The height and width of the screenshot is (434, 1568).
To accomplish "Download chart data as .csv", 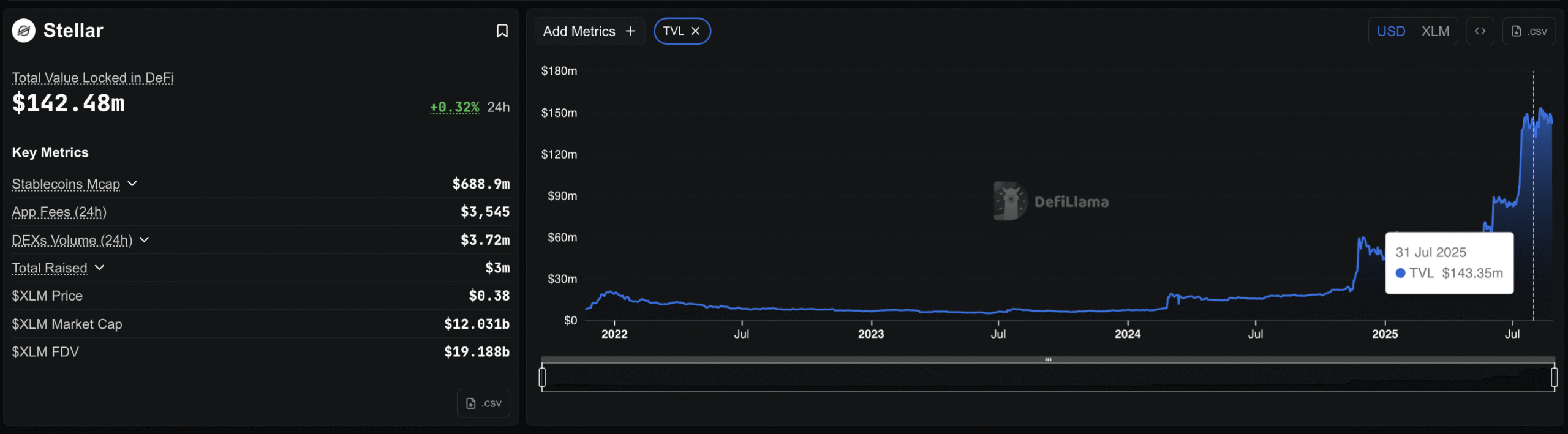I will pos(1529,31).
